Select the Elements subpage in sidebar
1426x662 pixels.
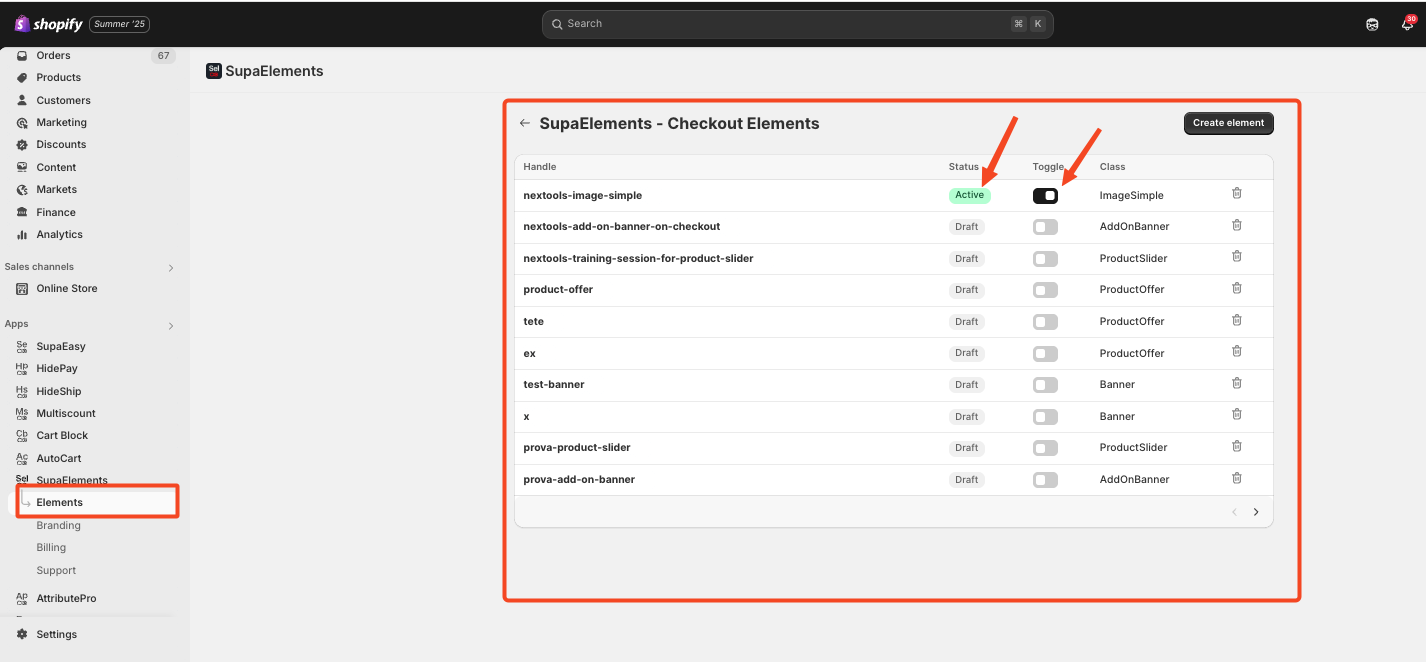pos(59,502)
